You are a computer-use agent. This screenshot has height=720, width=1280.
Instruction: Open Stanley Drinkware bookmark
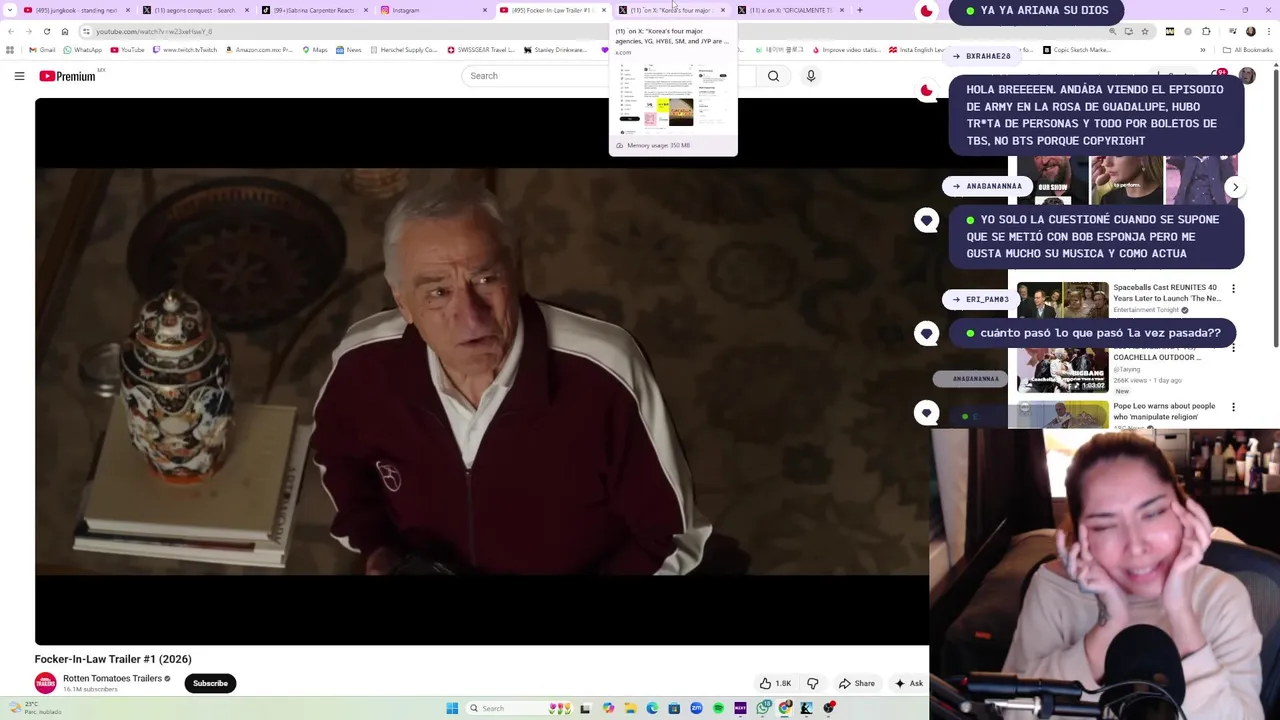pyautogui.click(x=556, y=50)
